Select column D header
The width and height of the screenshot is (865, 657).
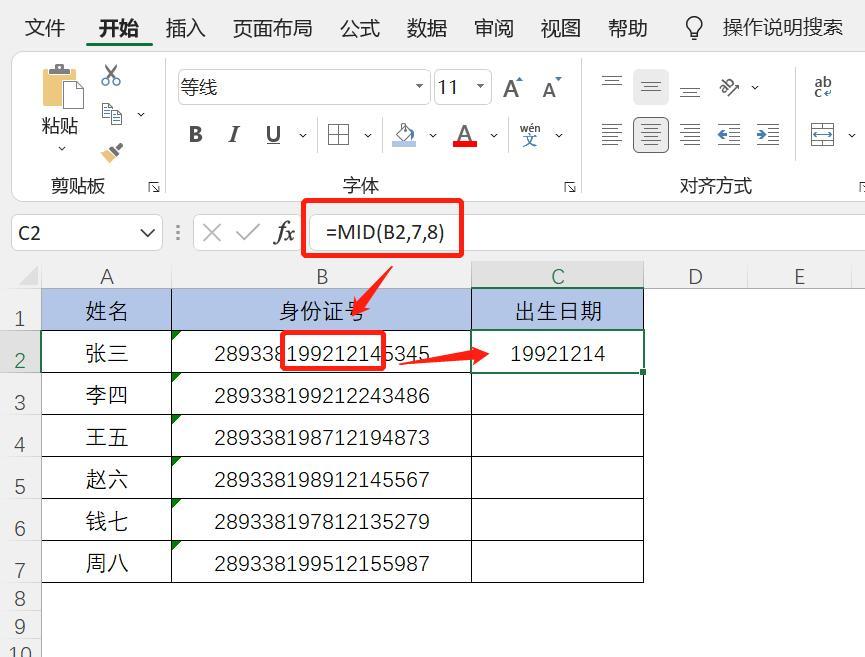pos(696,276)
